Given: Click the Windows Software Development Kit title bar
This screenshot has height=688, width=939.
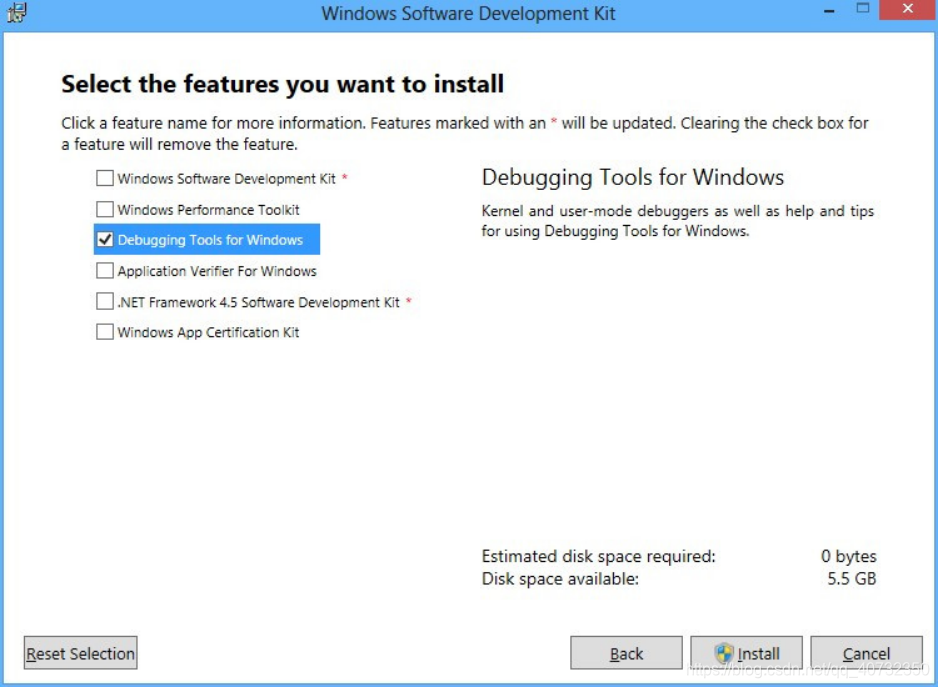Looking at the screenshot, I should click(467, 13).
